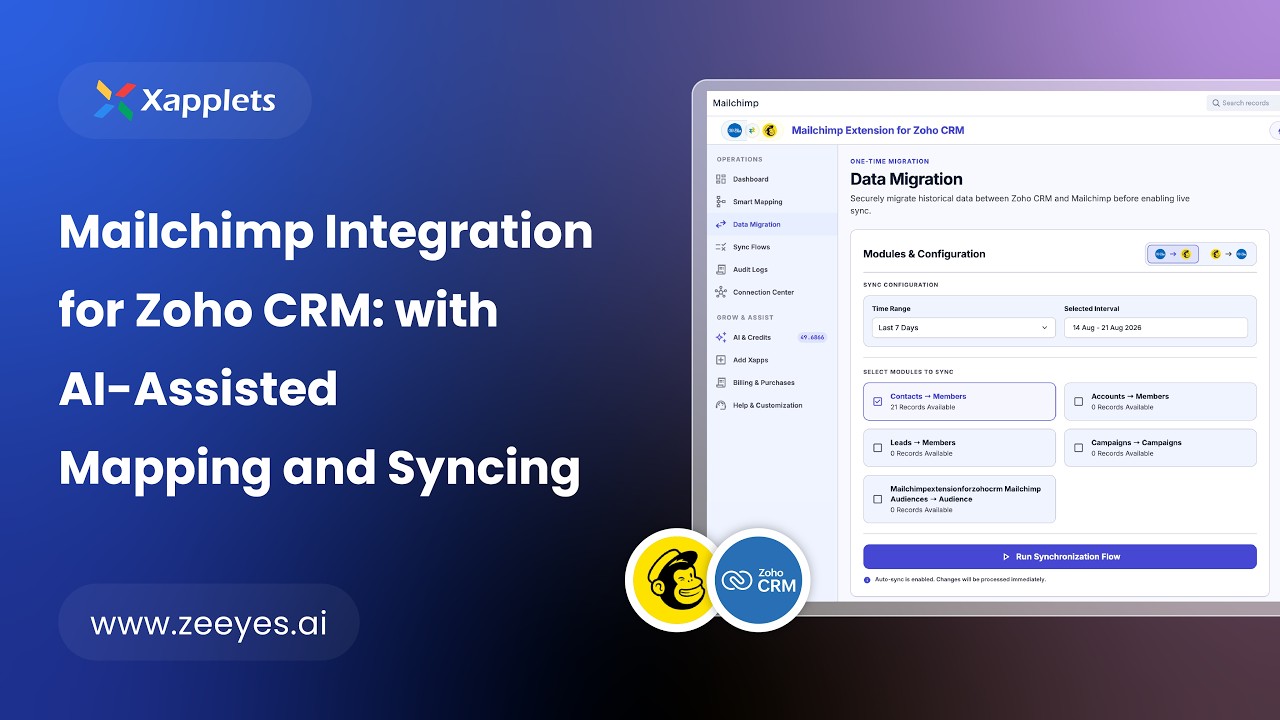Click the Mailchimp Extension for Zoho CRM title
The height and width of the screenshot is (720, 1280).
(878, 130)
